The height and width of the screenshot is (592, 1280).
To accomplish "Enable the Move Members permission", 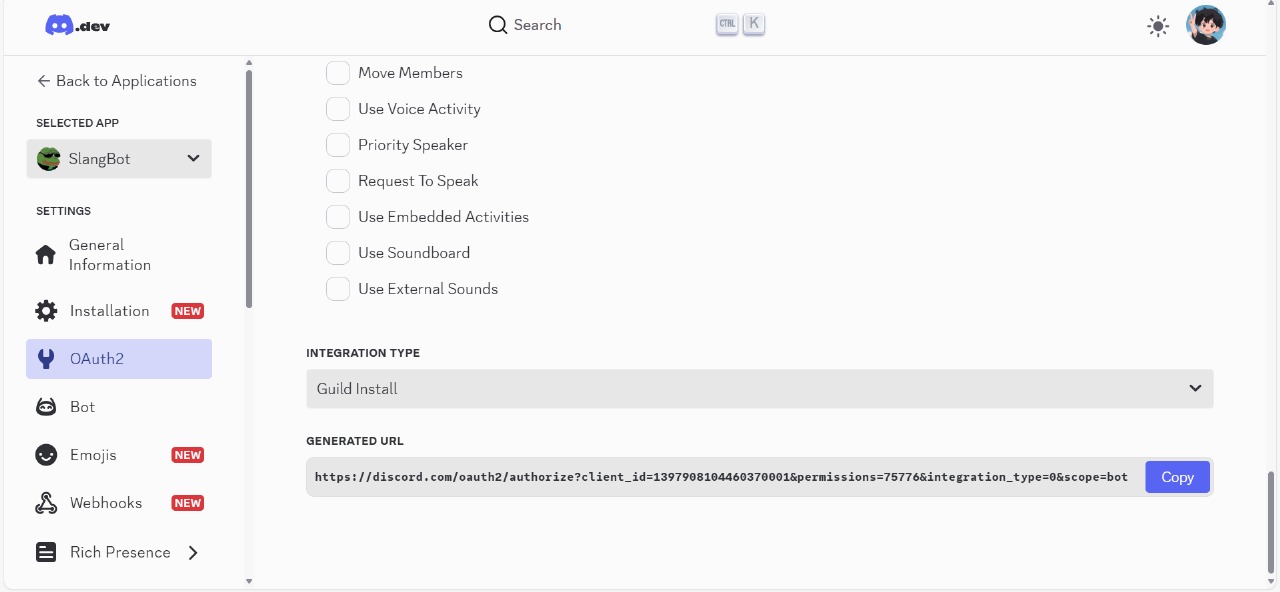I will click(338, 73).
